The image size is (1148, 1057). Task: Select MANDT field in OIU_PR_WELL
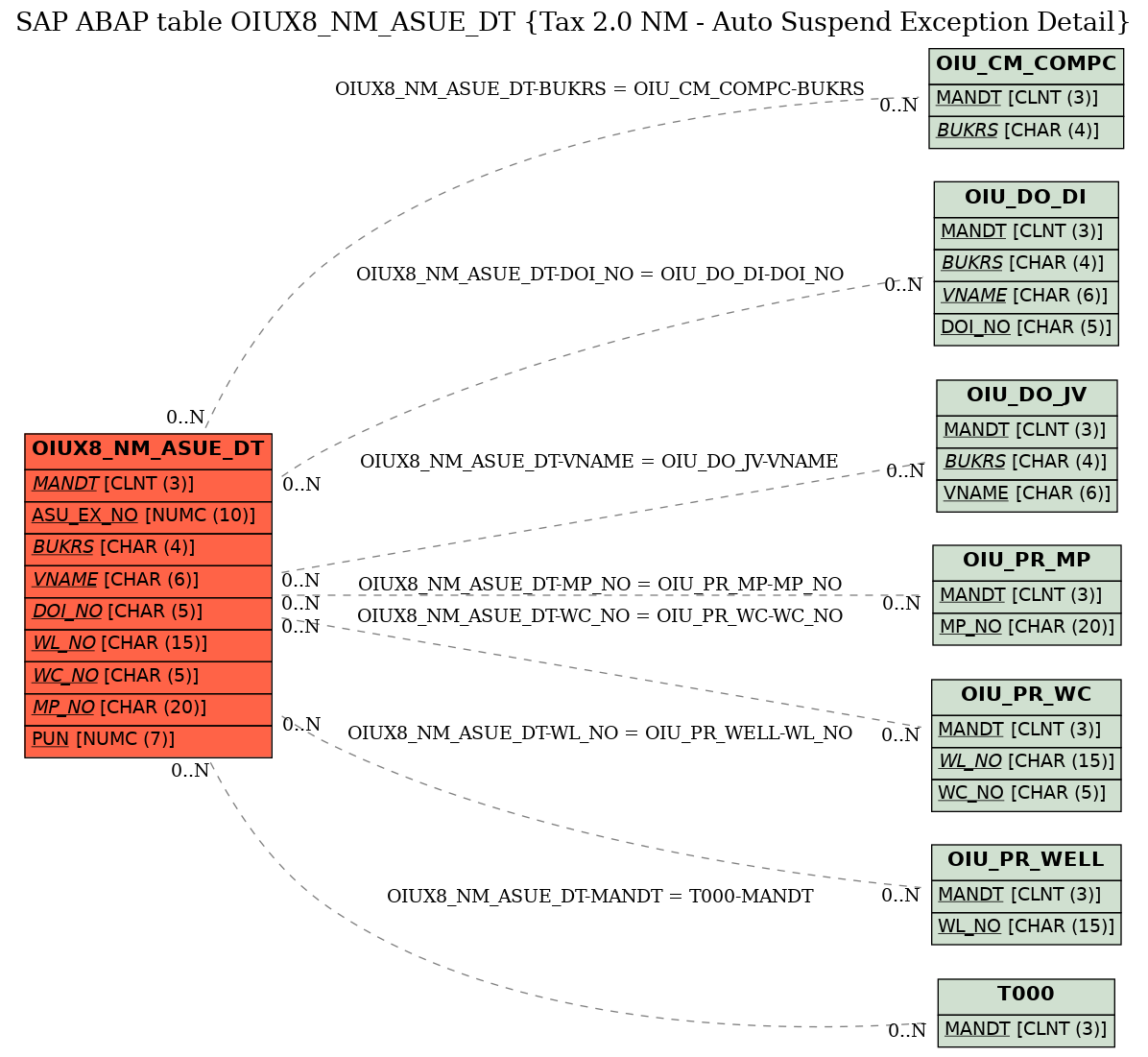1026,896
